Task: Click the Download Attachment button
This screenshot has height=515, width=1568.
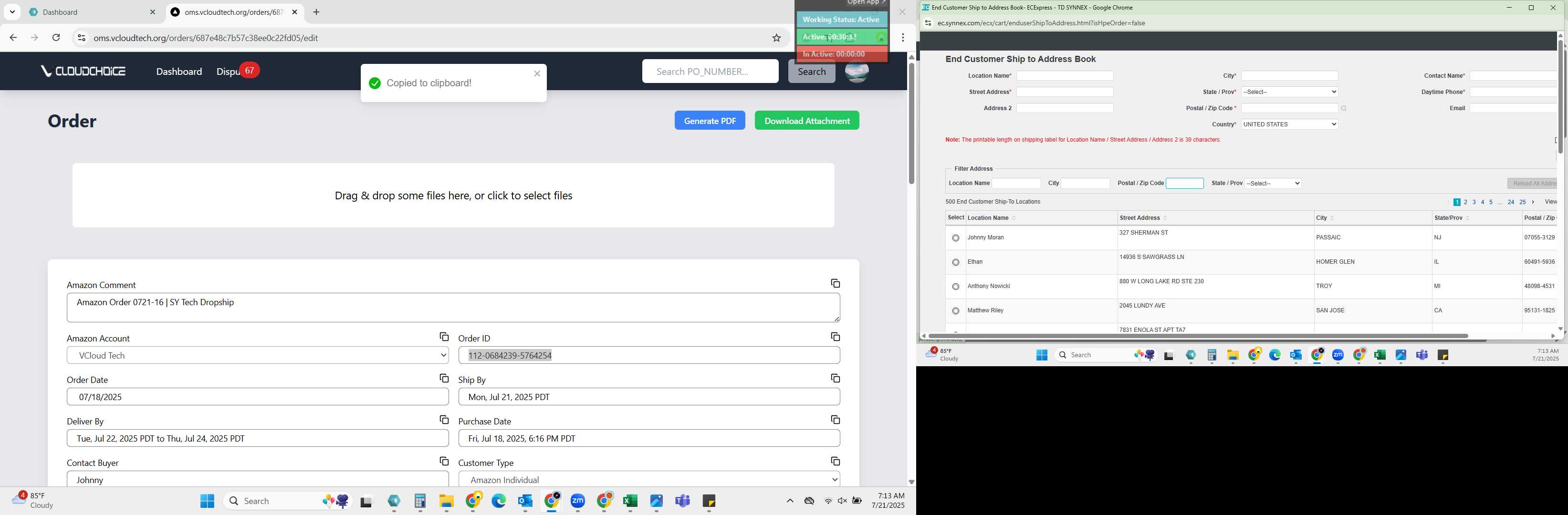Action: pyautogui.click(x=806, y=120)
